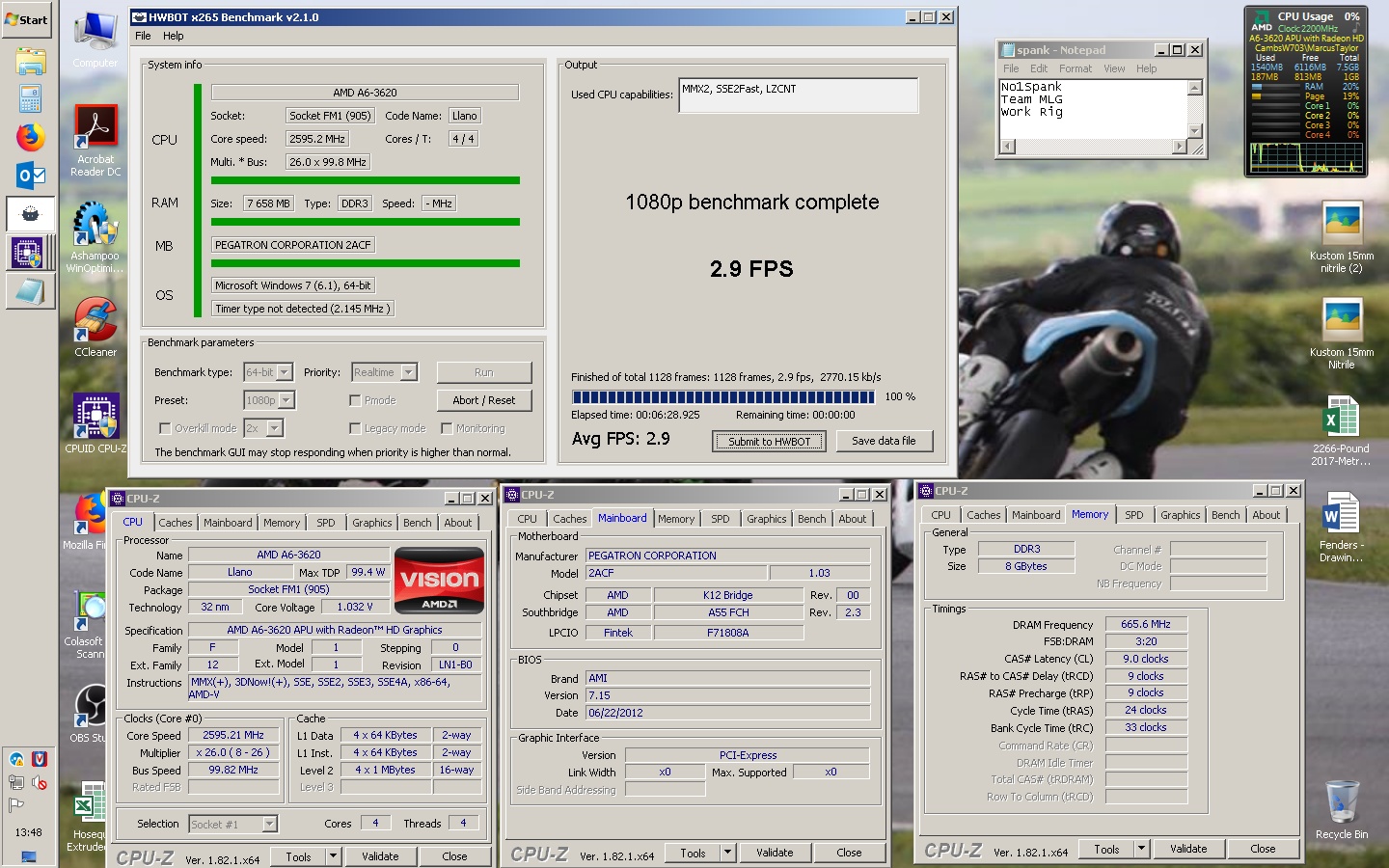
Task: Open Colasoft Scanner desktop shortcut
Action: 87,623
